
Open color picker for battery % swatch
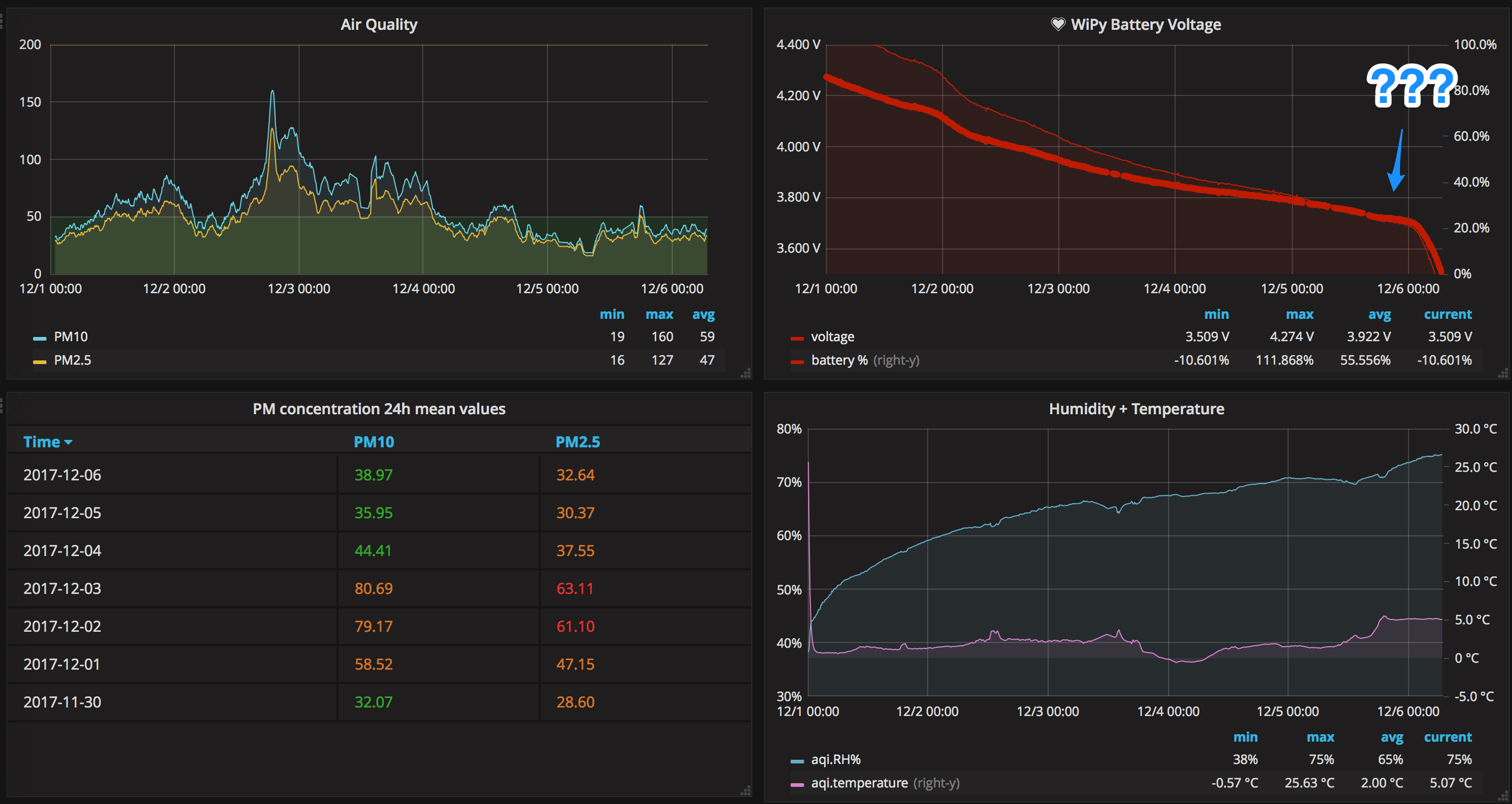(x=797, y=362)
